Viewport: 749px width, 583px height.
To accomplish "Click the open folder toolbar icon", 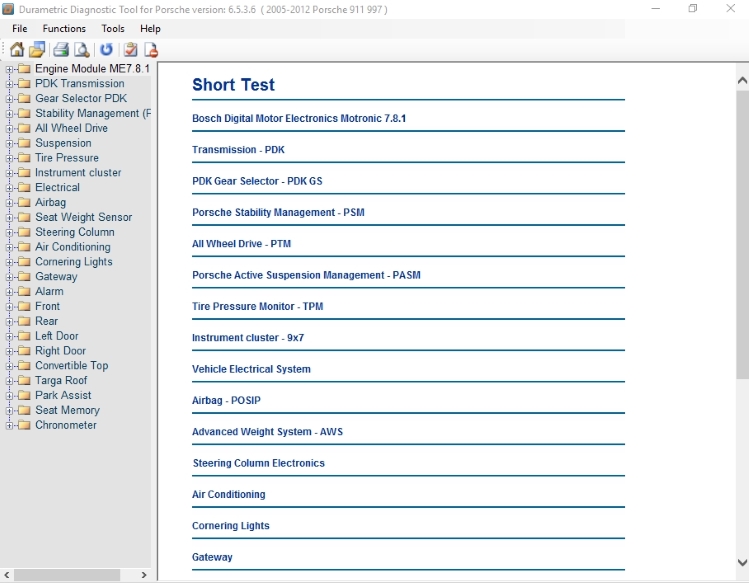I will 37,49.
